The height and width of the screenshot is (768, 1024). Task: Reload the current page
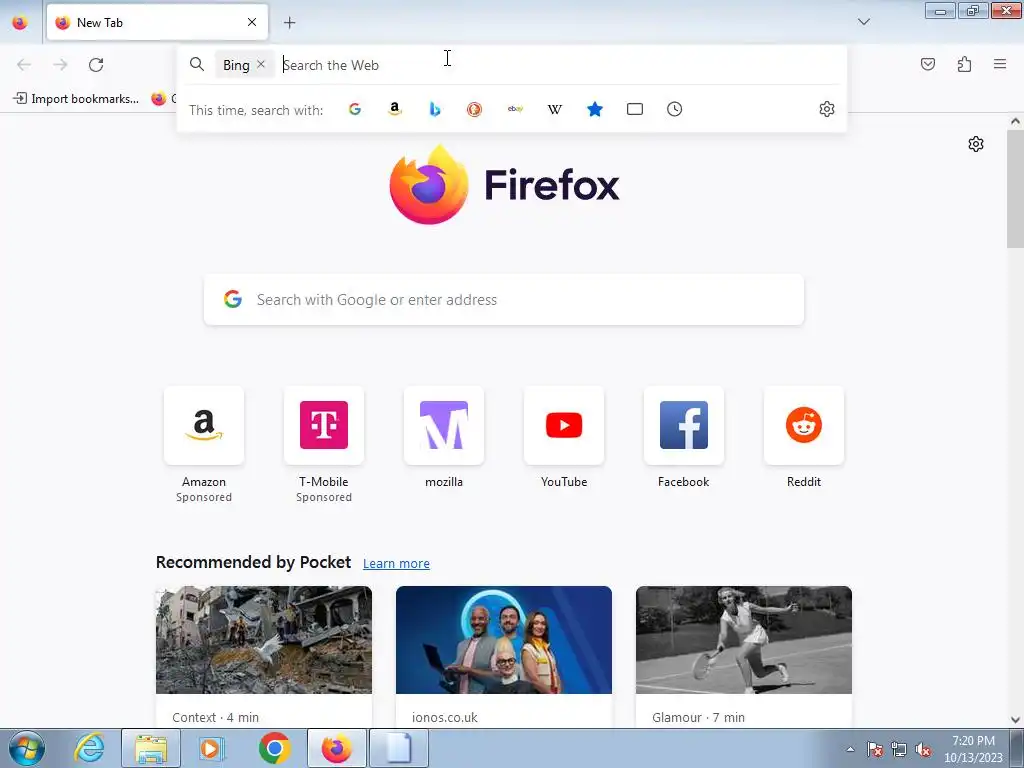(x=96, y=65)
